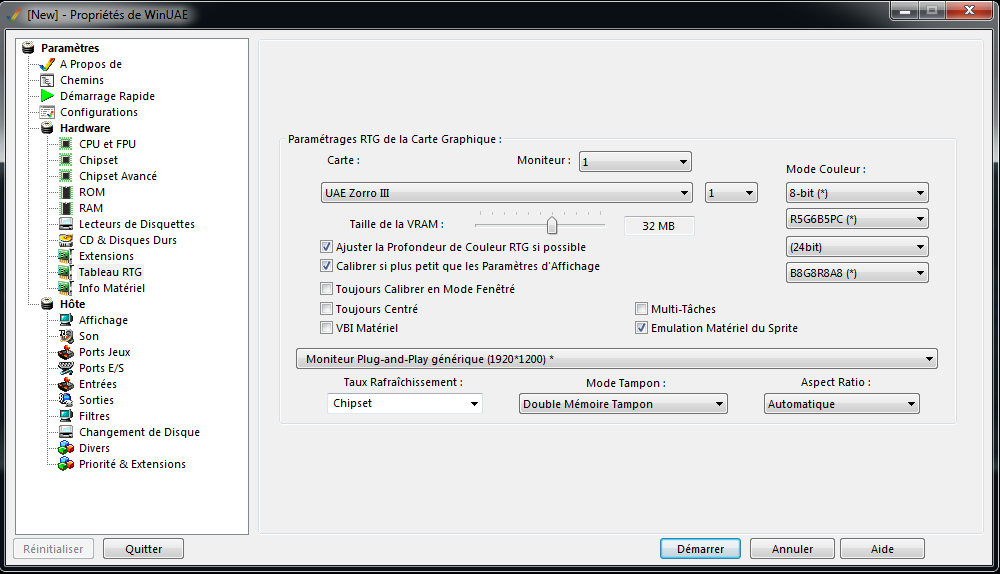Click the Lecteurs de Disquettes drive icon
Image resolution: width=1000 pixels, height=574 pixels.
pyautogui.click(x=66, y=224)
